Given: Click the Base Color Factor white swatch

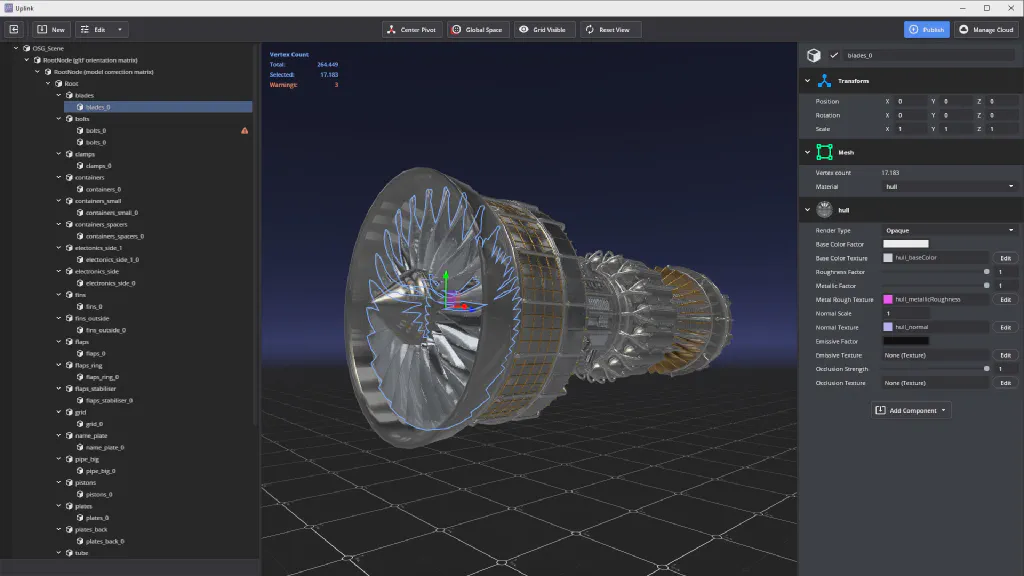Looking at the screenshot, I should coord(906,244).
